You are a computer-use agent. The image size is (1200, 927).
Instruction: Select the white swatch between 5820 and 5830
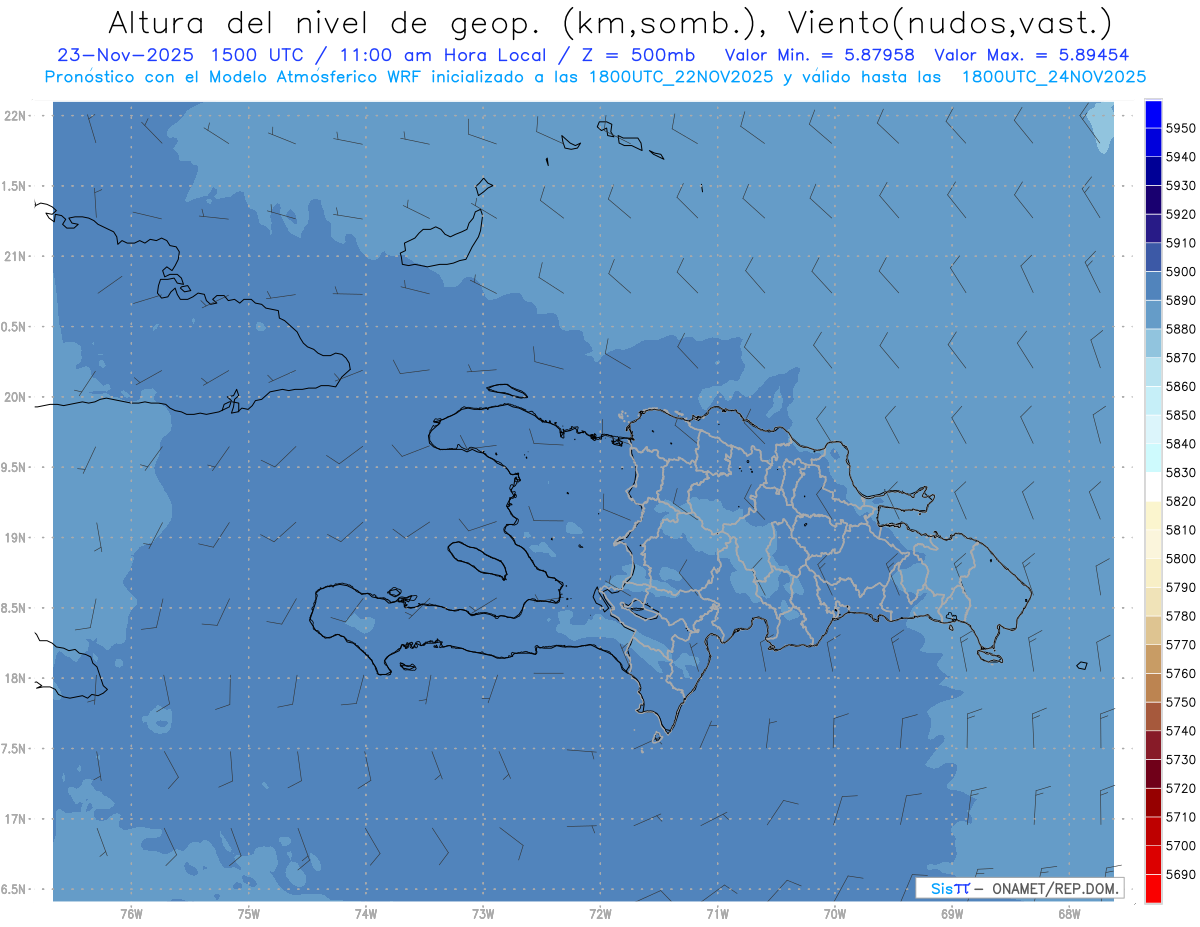tap(1153, 486)
